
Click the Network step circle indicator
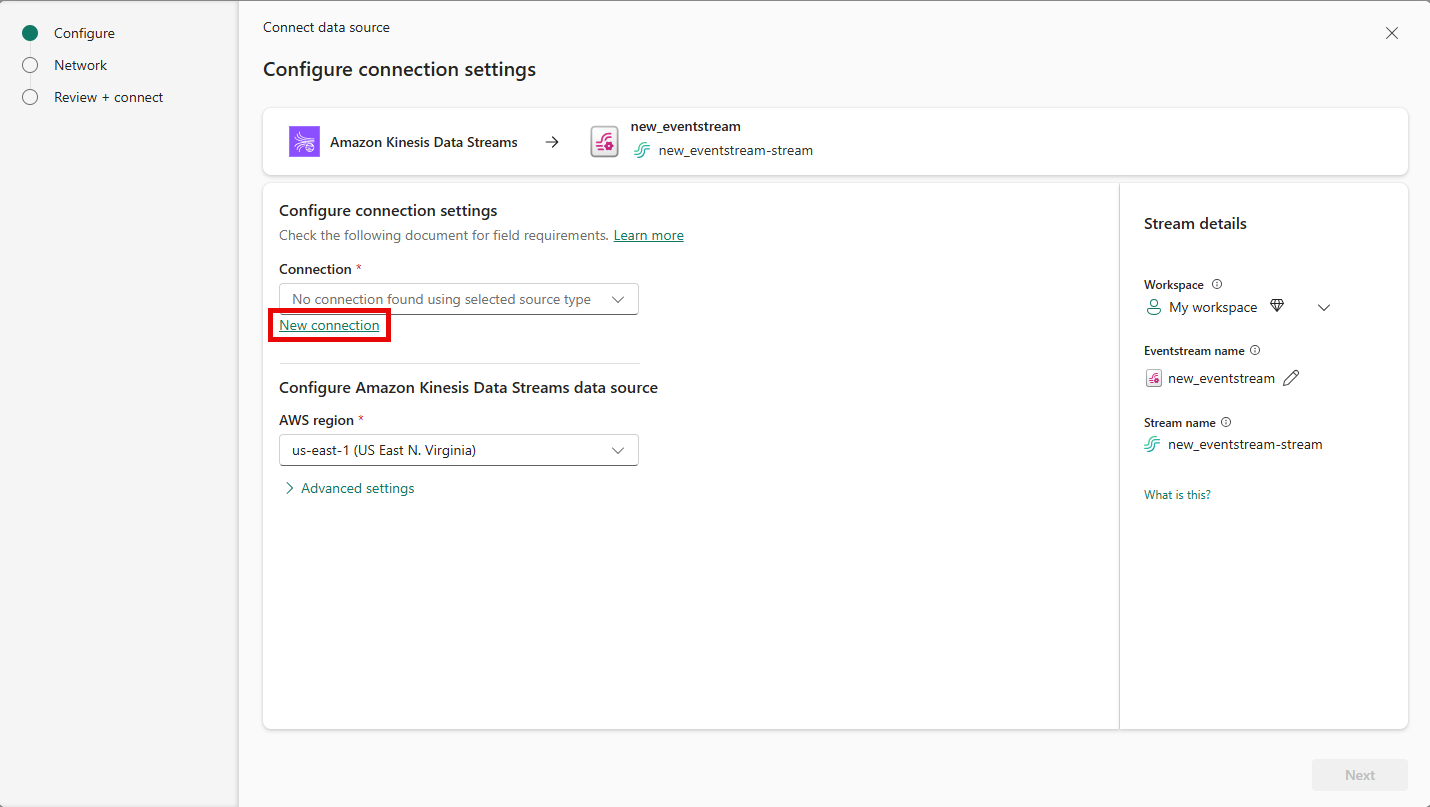point(30,65)
